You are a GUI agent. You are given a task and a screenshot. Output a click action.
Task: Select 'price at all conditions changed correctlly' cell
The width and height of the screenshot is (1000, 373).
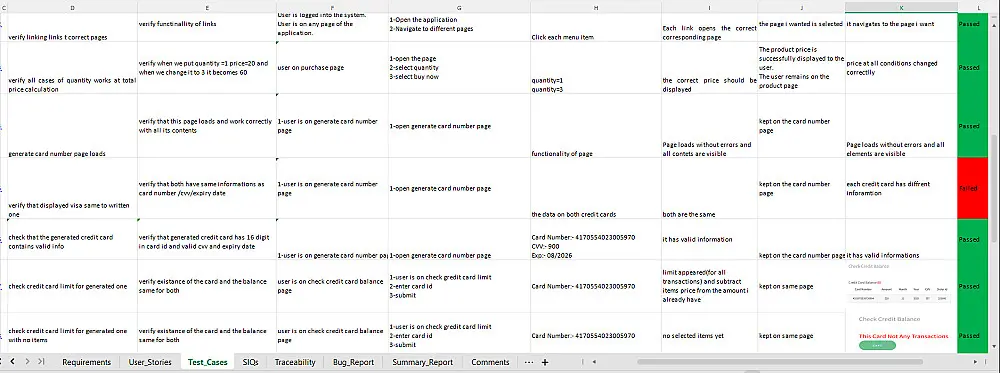pyautogui.click(x=901, y=68)
